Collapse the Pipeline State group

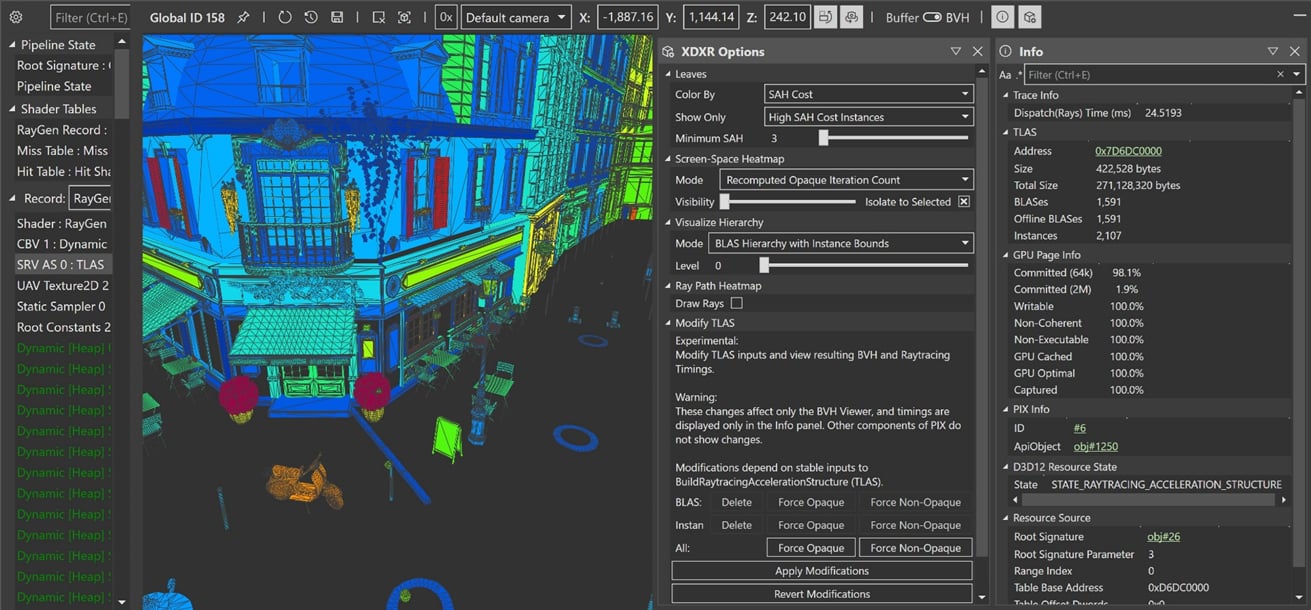click(x=12, y=45)
